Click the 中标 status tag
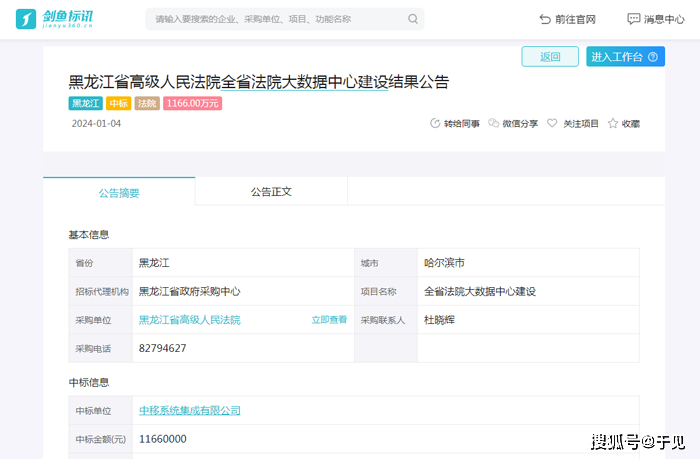 click(x=118, y=103)
